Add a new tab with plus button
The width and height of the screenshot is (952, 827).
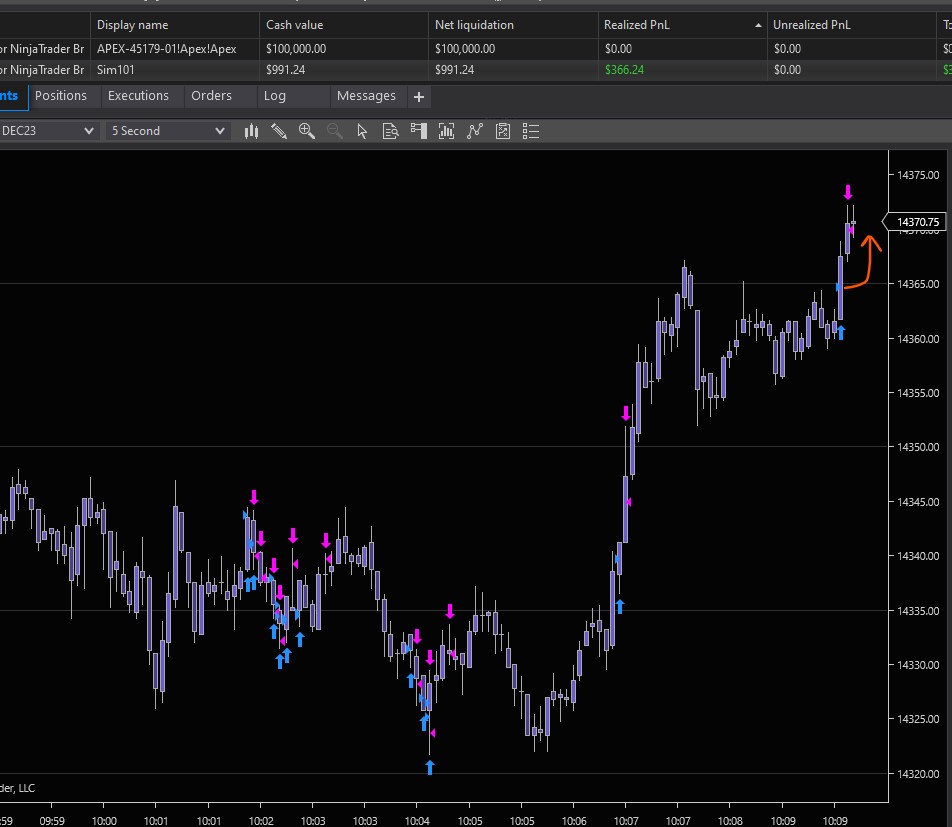(419, 97)
